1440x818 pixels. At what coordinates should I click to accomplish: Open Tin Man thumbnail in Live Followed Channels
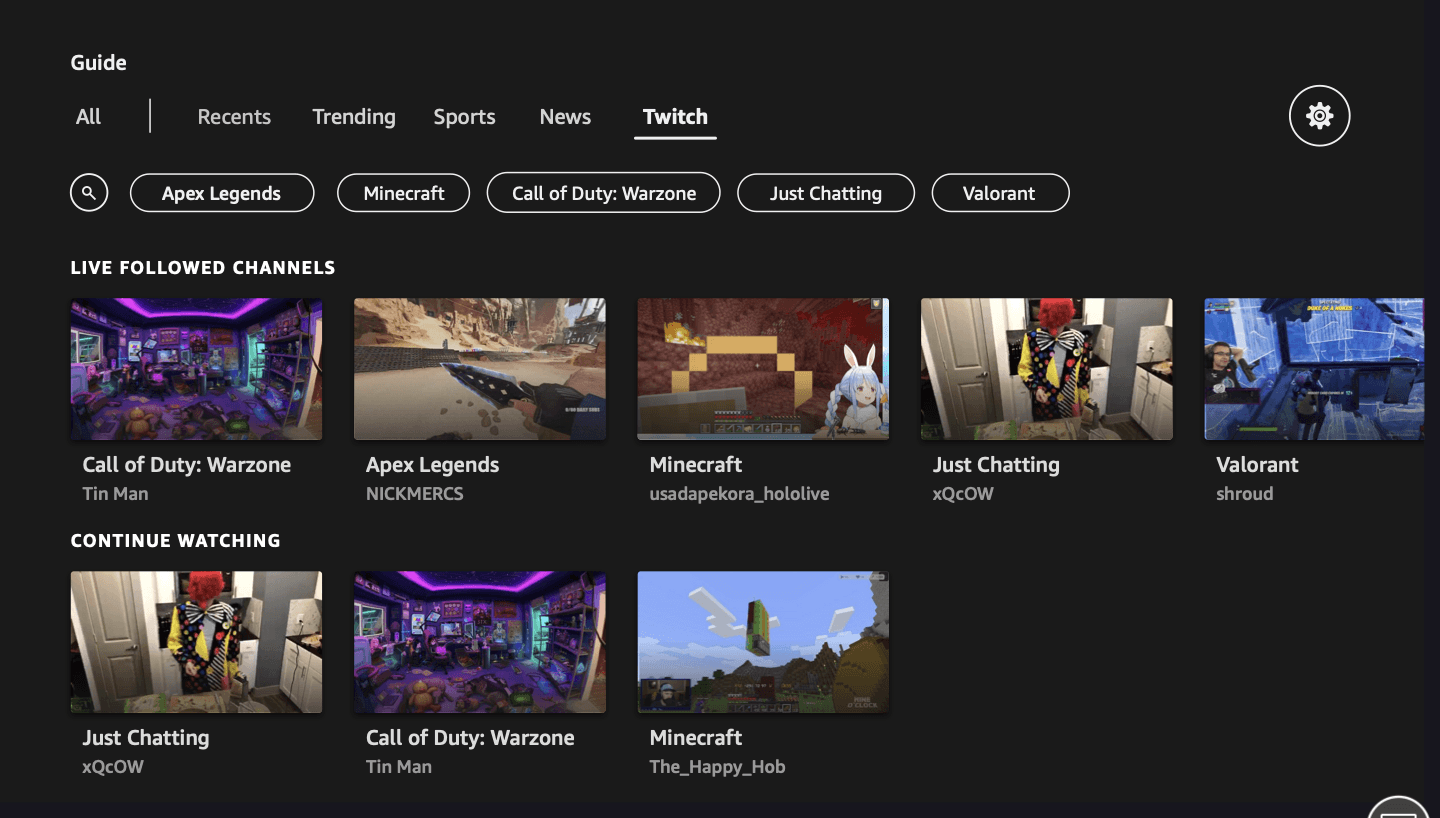pos(197,369)
